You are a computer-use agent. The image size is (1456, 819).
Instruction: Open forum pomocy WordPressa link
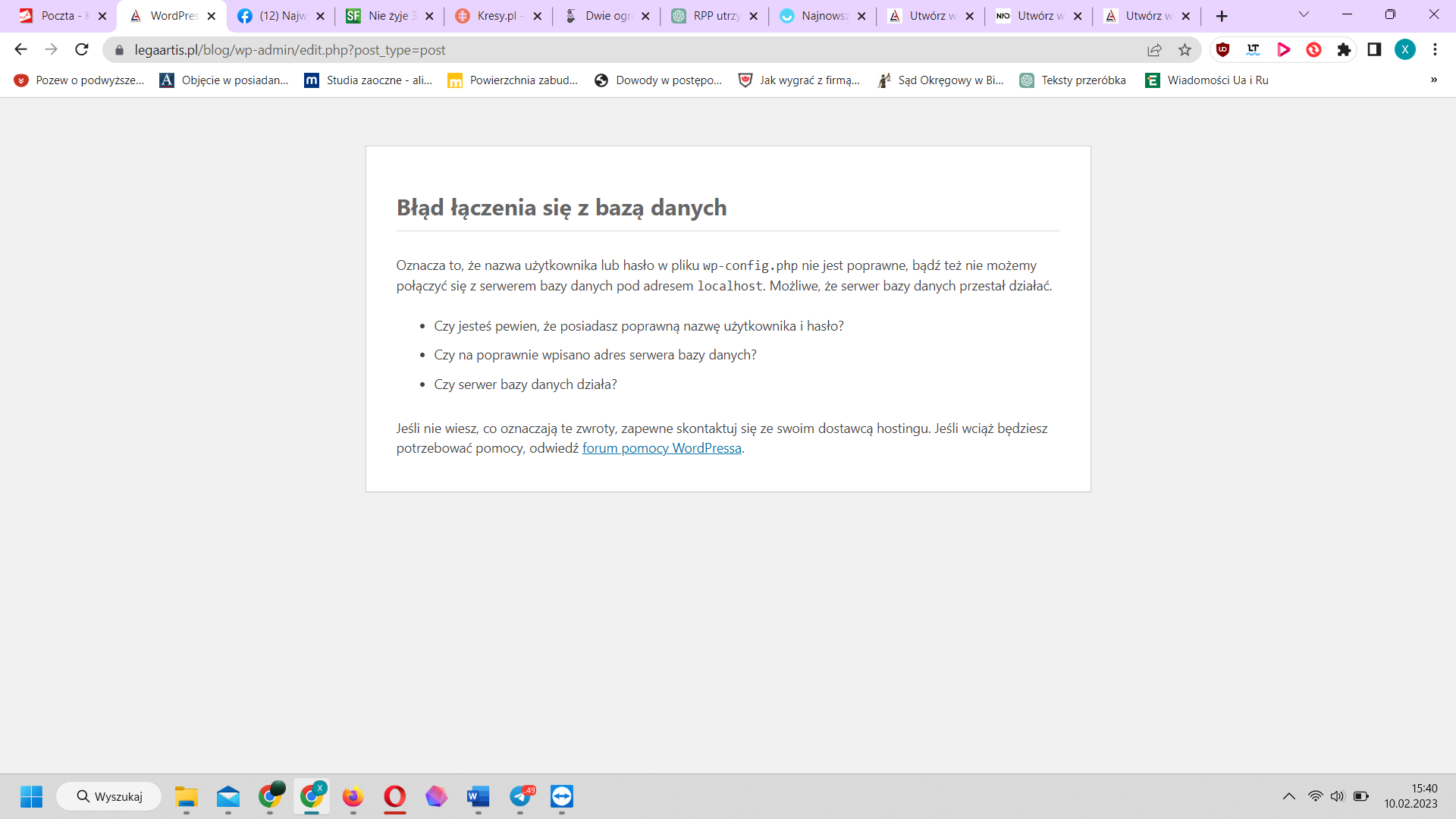click(x=661, y=448)
